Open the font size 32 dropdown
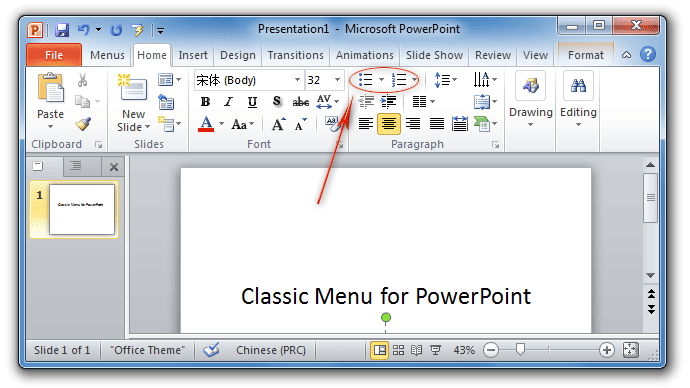 point(337,80)
